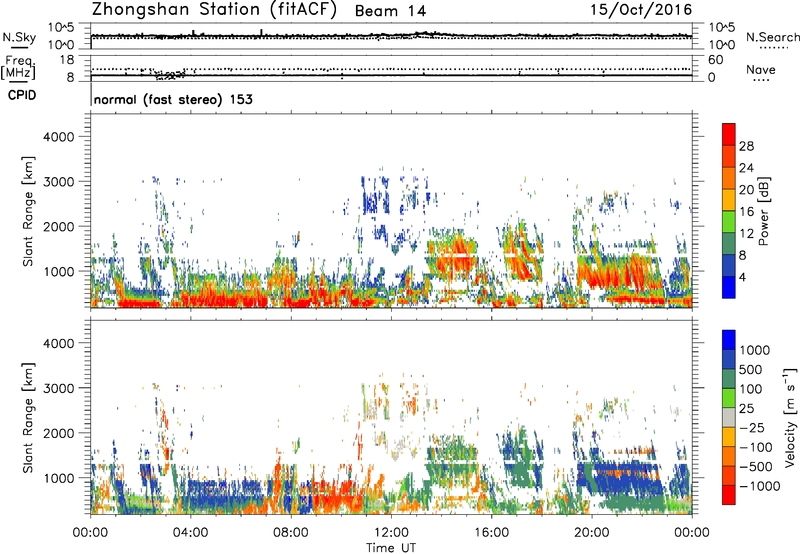This screenshot has height=554, width=800.
Task: Click the dotted line sample under 'Nave'
Action: tap(761, 80)
